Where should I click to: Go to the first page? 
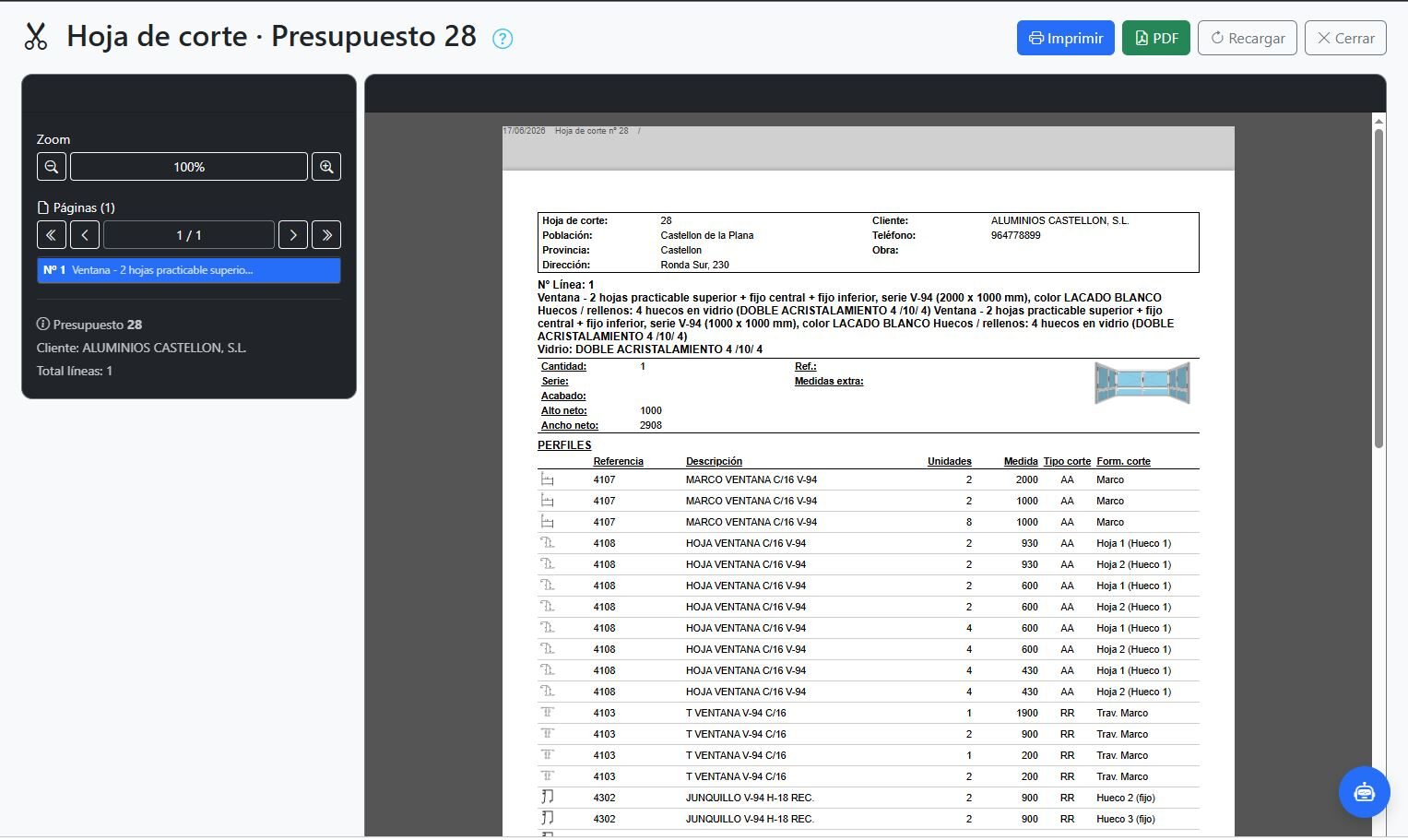click(52, 235)
